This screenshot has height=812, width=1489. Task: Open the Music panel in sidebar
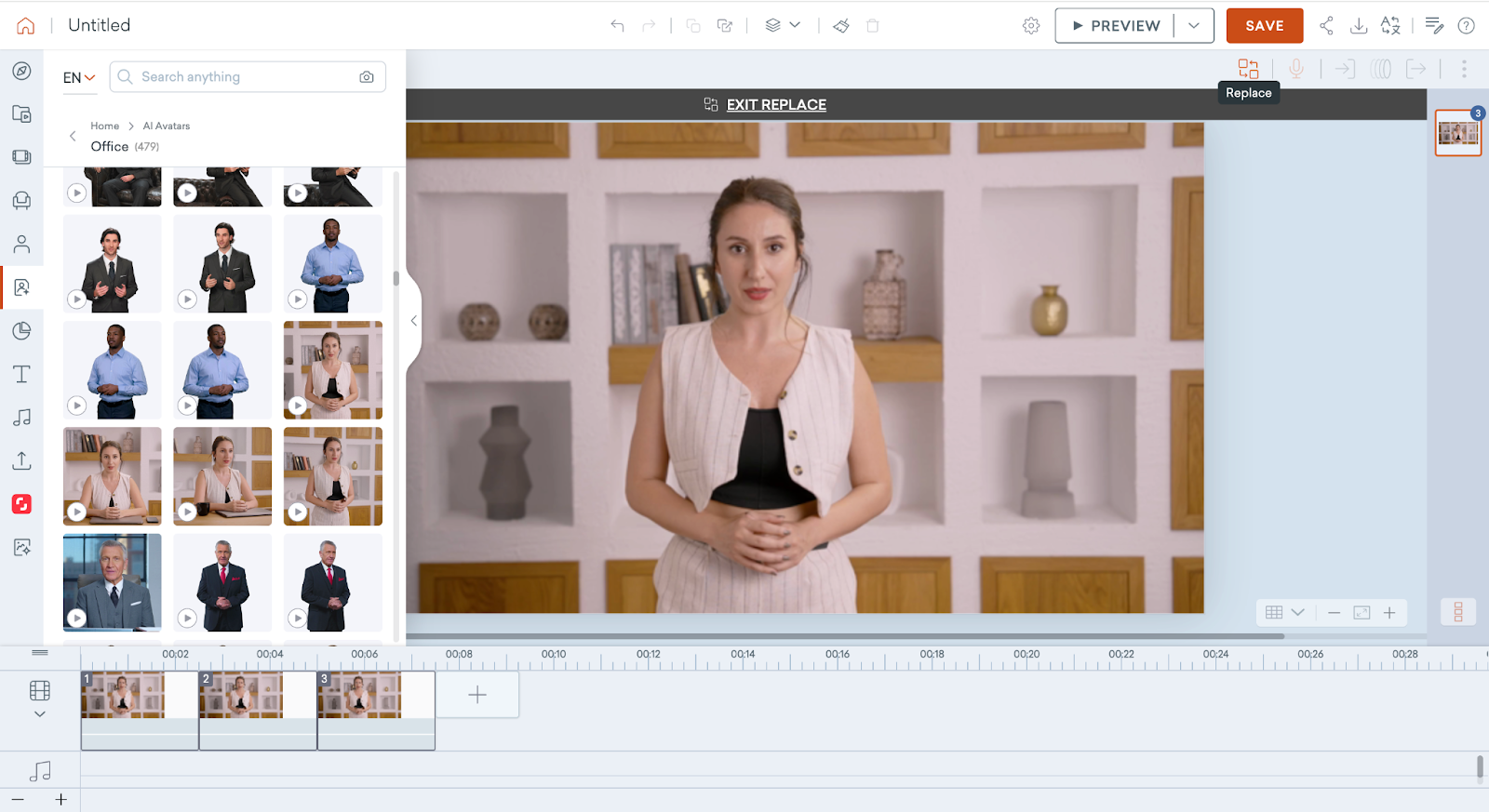(x=21, y=418)
